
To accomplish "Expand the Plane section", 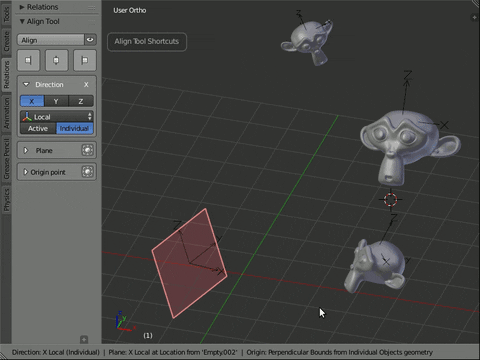I will (x=26, y=151).
